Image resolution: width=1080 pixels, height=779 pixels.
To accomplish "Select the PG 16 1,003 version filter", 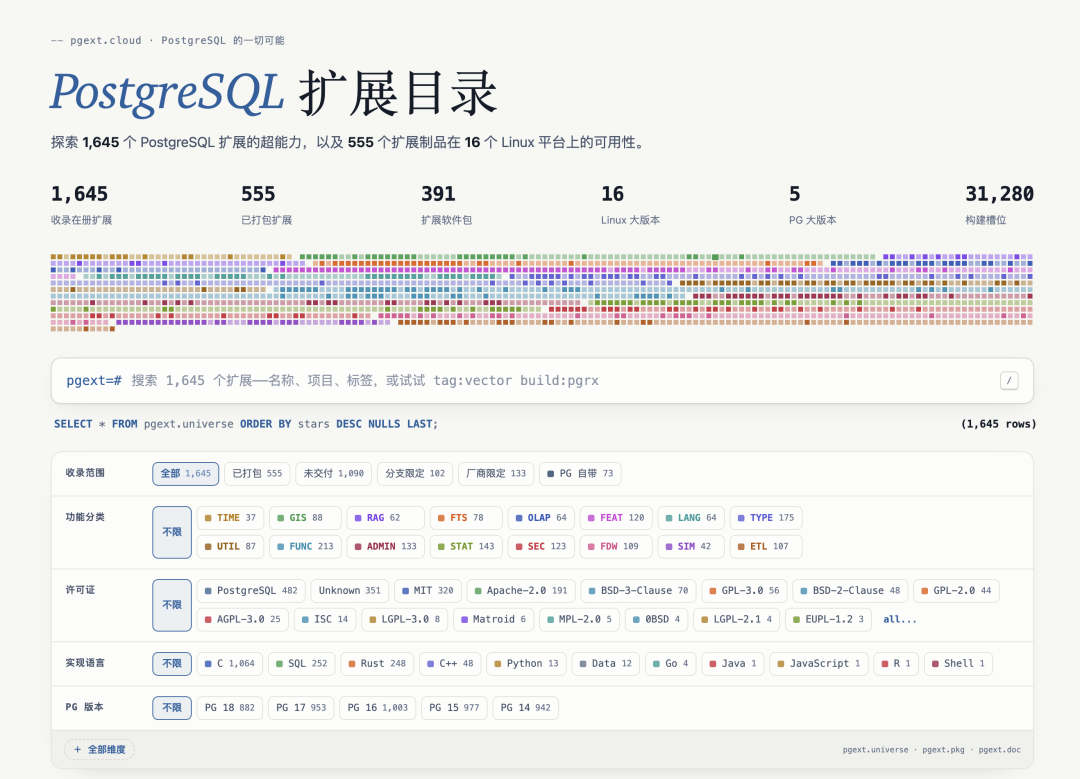I will pyautogui.click(x=377, y=707).
